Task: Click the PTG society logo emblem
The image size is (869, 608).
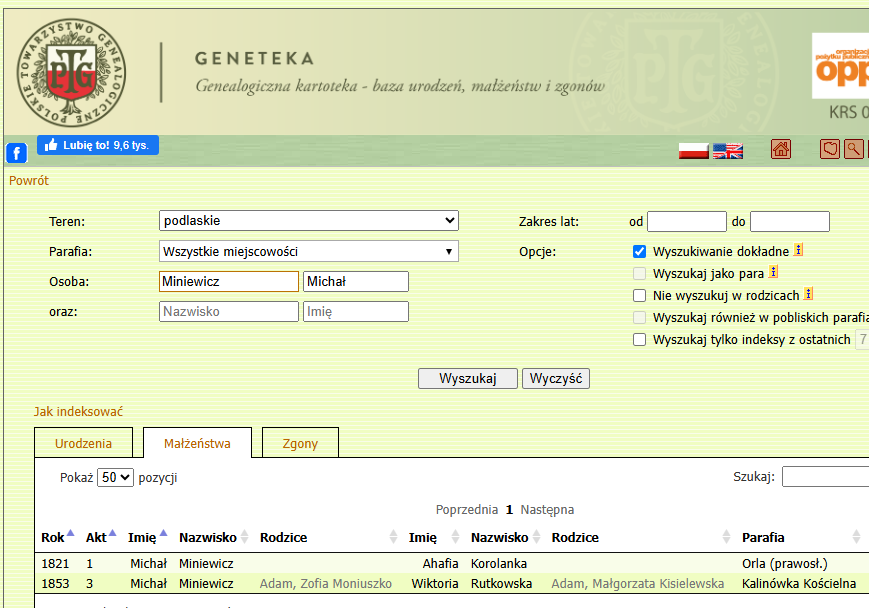Action: click(x=71, y=73)
